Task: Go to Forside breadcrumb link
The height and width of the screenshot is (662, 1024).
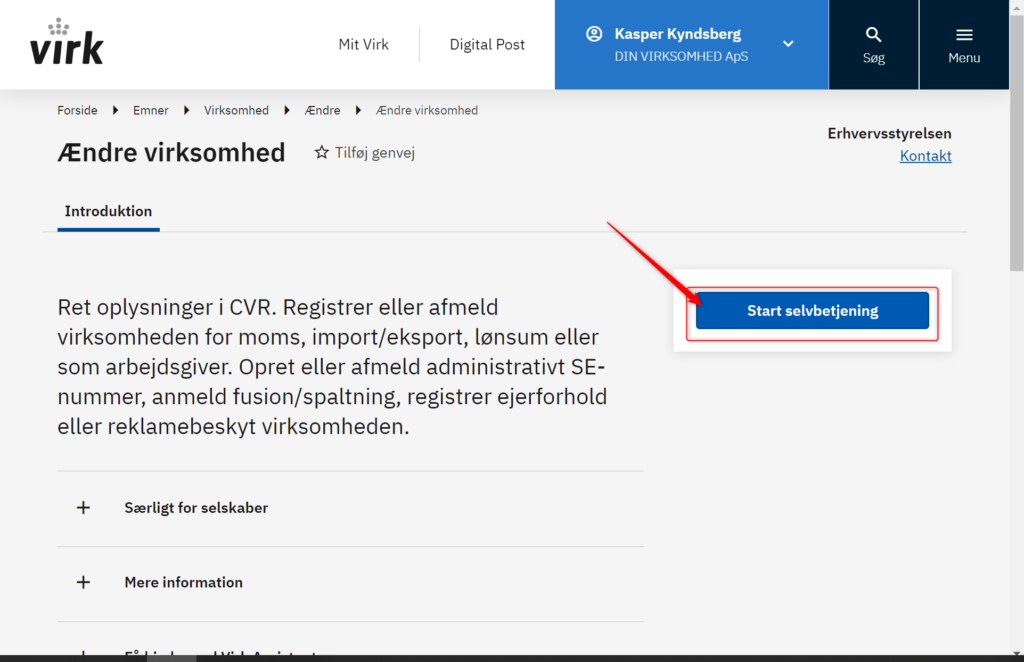Action: 77,110
